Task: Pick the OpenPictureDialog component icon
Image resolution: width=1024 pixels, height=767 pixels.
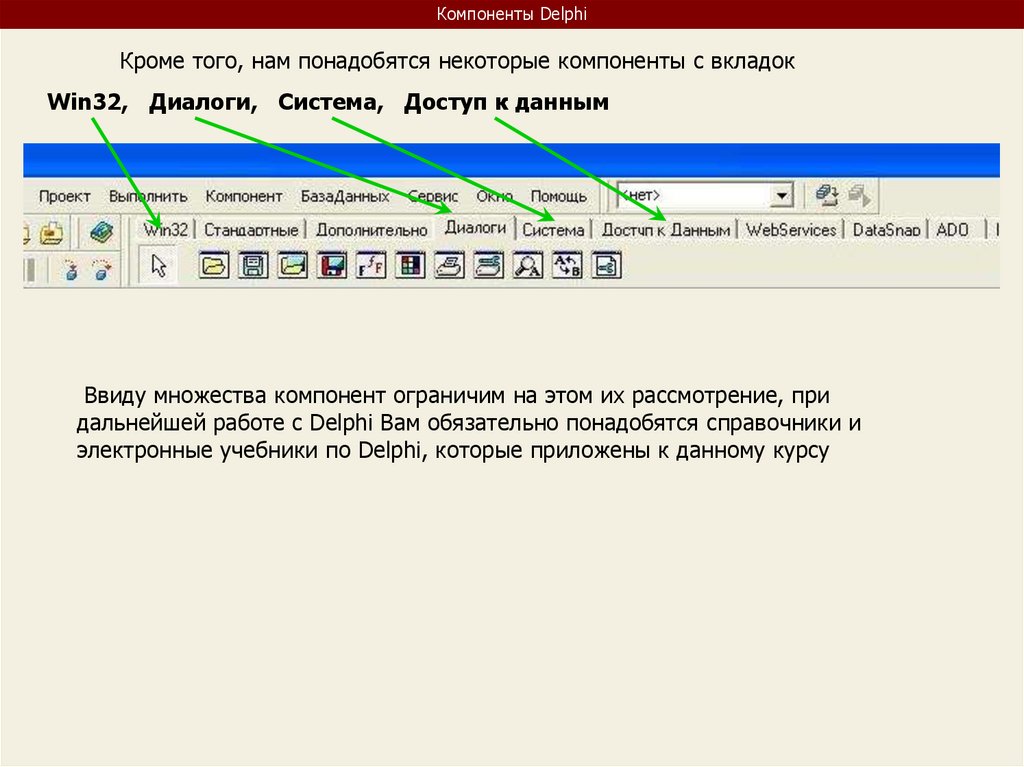Action: [x=293, y=265]
